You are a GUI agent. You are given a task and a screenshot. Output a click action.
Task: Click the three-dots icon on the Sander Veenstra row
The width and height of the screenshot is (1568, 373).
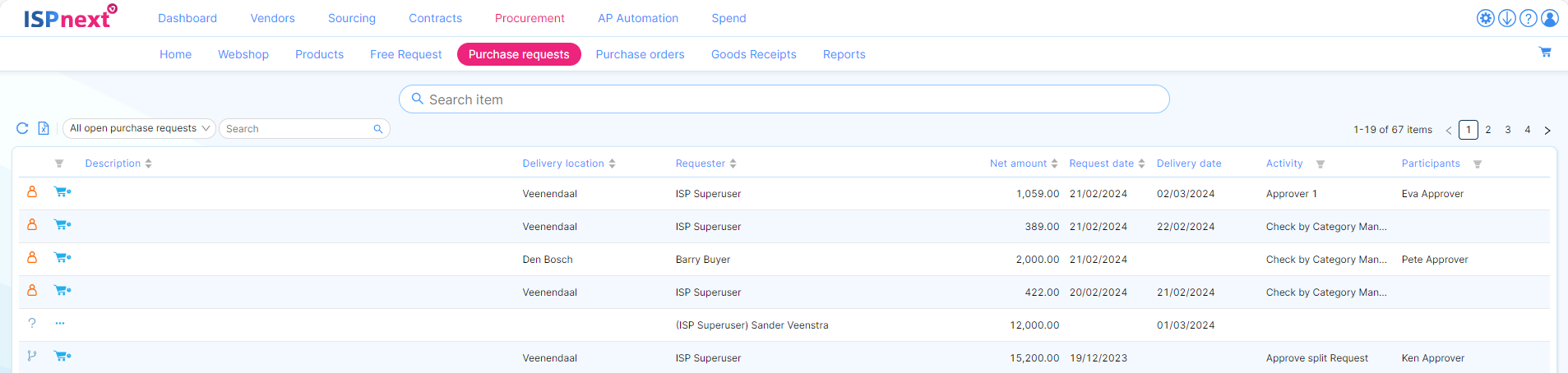[60, 324]
